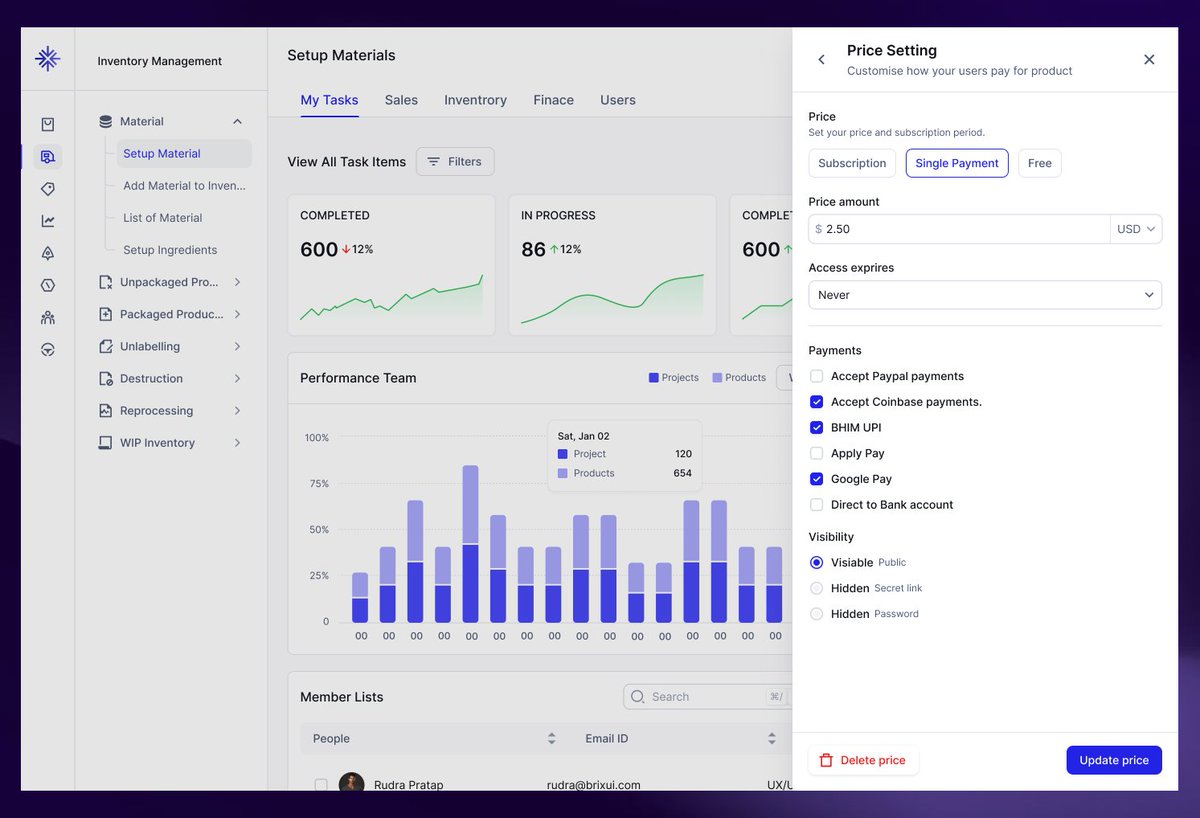Open the steering wheel icon in sidebar
This screenshot has width=1200, height=818.
point(47,349)
